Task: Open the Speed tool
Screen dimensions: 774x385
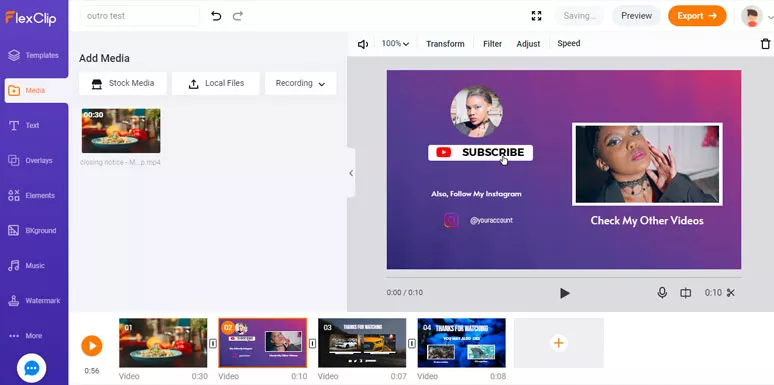Action: [569, 43]
